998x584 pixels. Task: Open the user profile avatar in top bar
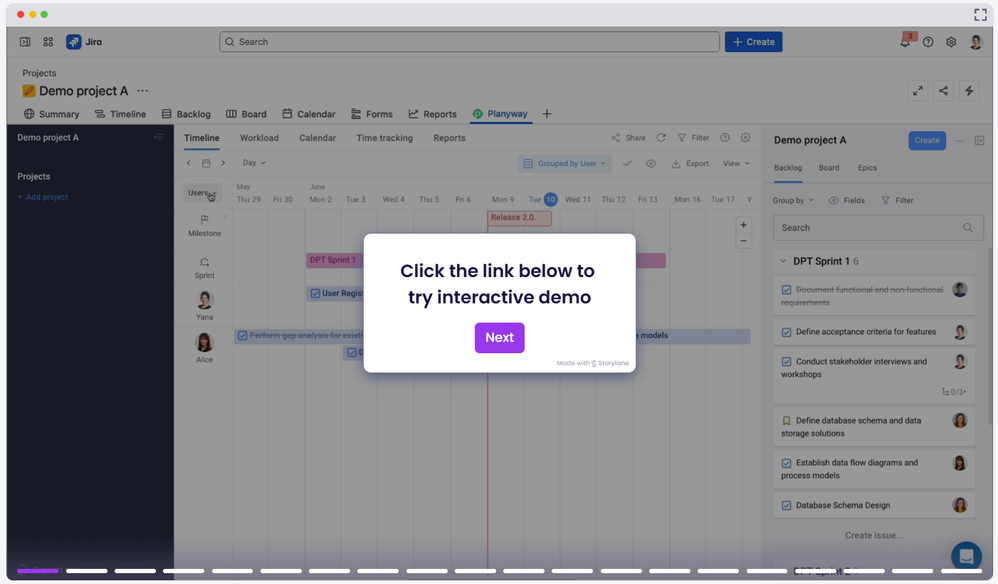pos(976,42)
